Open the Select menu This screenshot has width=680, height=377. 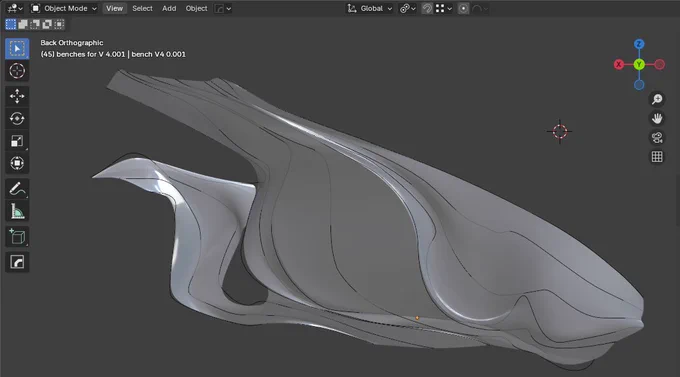(x=142, y=8)
